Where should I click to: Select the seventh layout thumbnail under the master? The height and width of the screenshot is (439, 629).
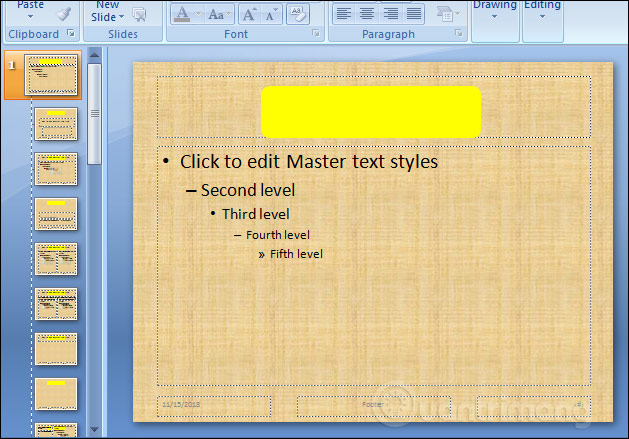tap(56, 394)
